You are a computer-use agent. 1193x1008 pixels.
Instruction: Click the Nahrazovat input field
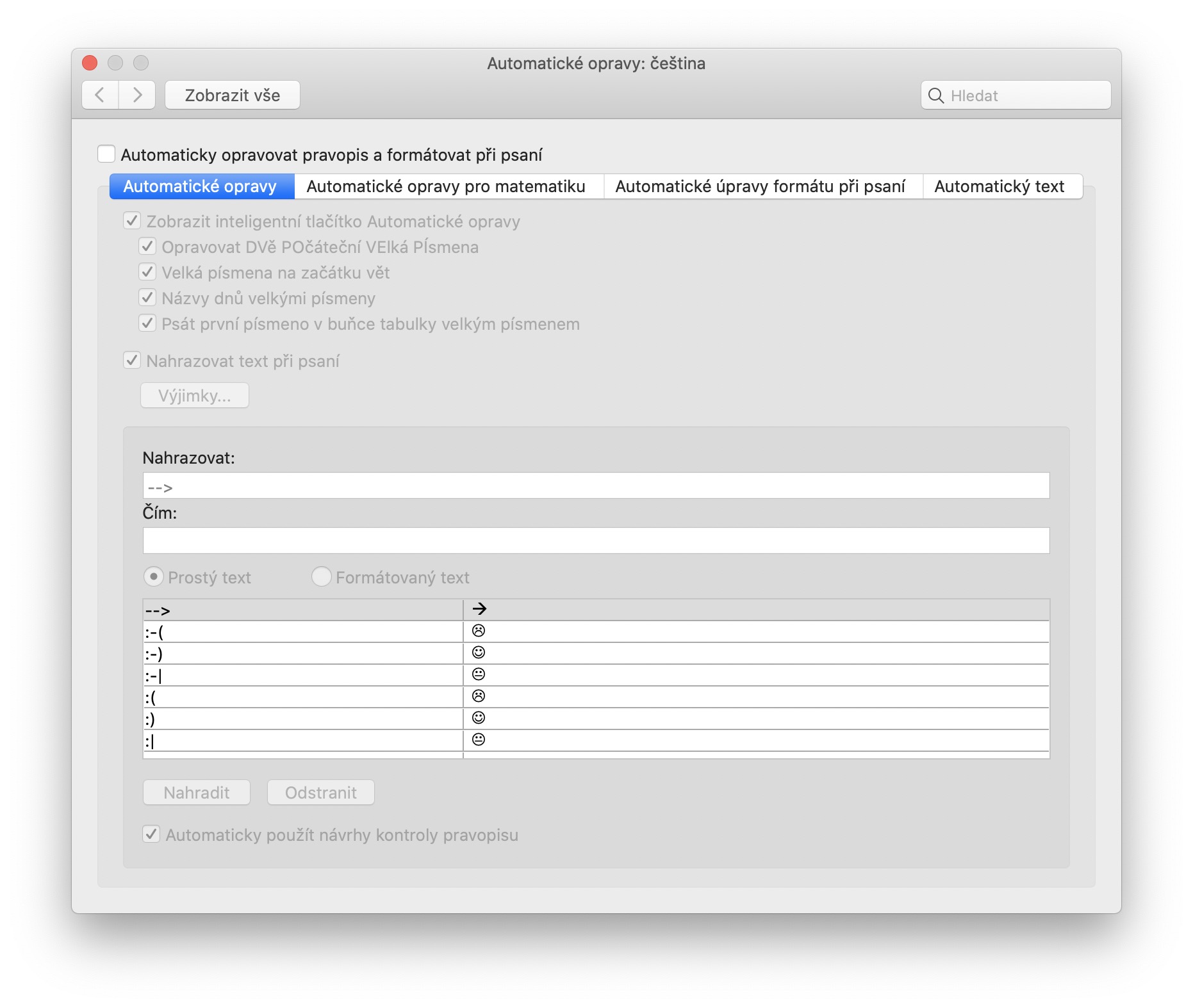596,486
